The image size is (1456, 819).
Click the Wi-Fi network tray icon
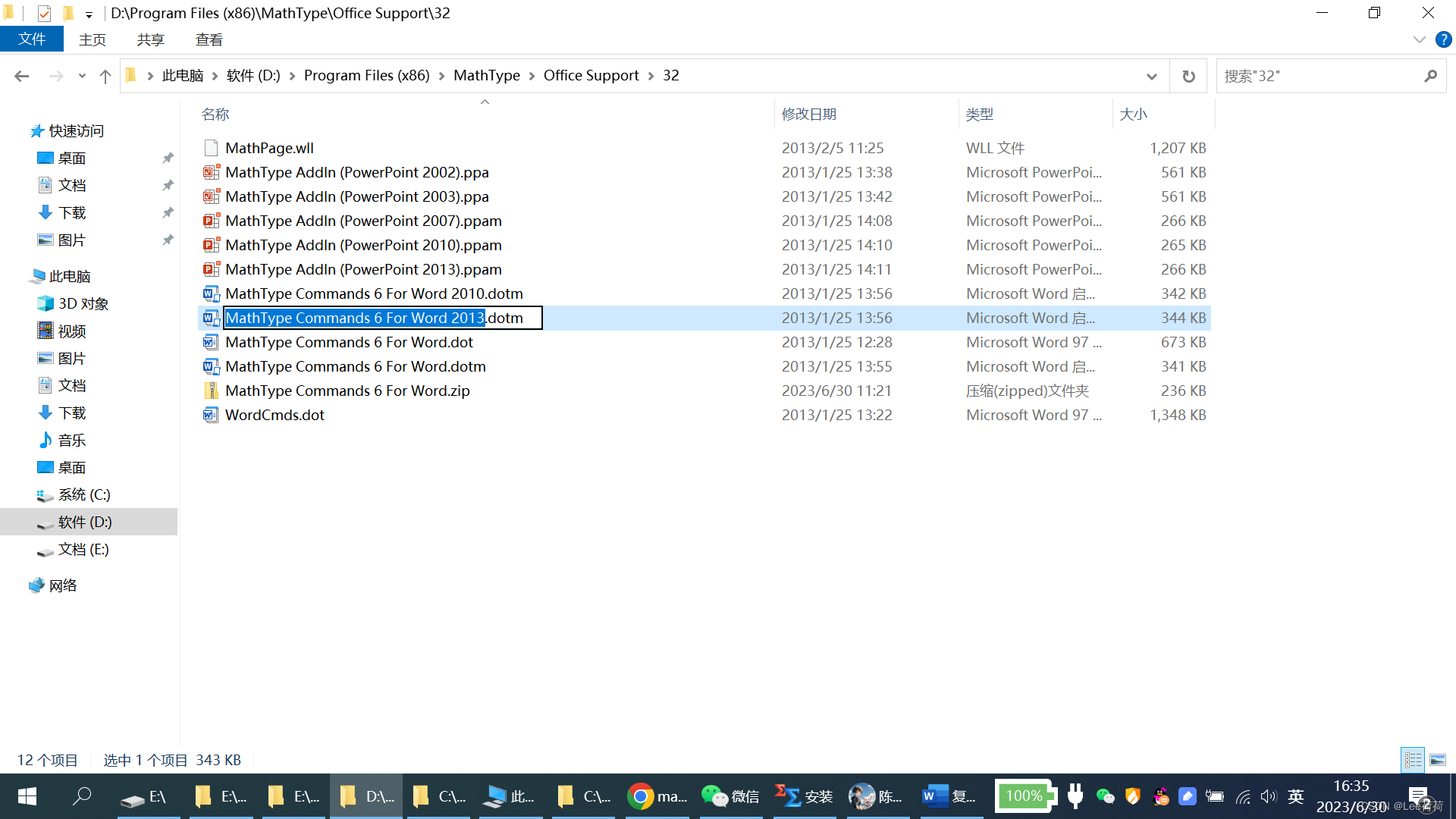(1243, 796)
